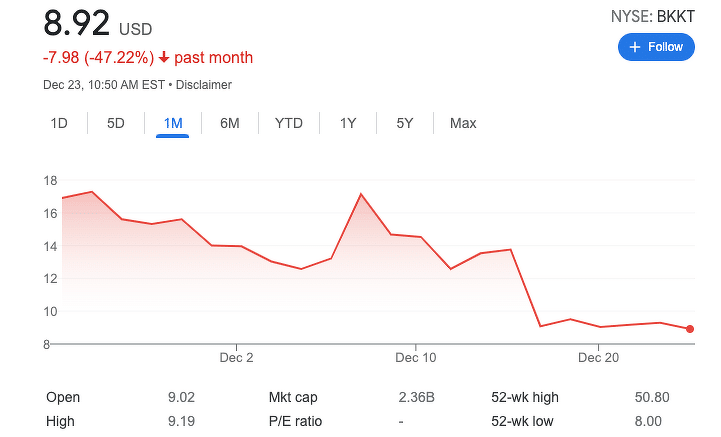Click the Dec 2 axis marker
This screenshot has height=437, width=721.
click(236, 357)
